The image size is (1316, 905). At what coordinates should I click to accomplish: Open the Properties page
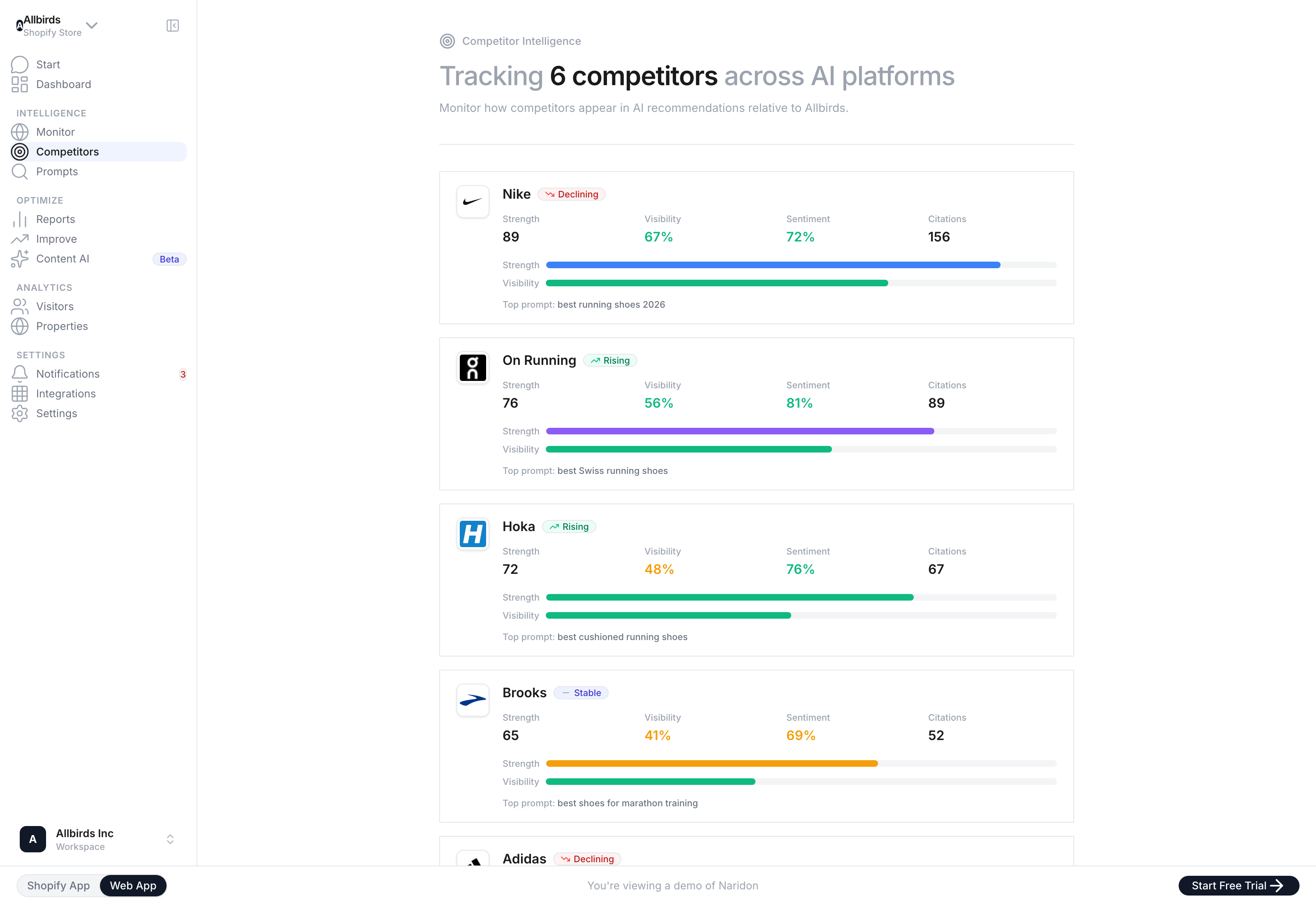99,327
